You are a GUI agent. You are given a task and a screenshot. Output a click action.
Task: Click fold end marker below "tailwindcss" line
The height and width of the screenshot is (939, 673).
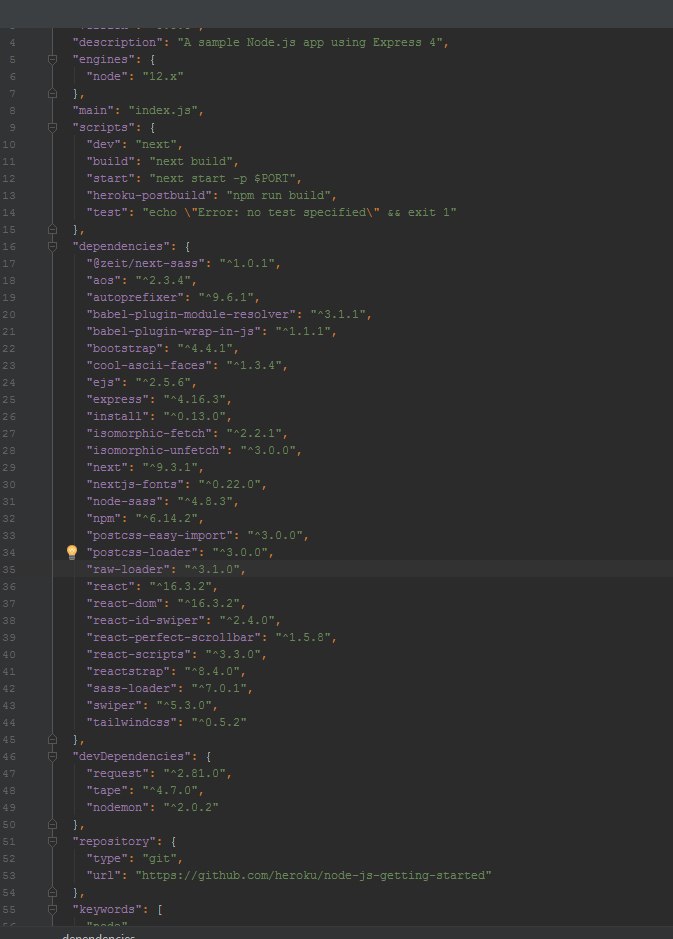click(52, 739)
